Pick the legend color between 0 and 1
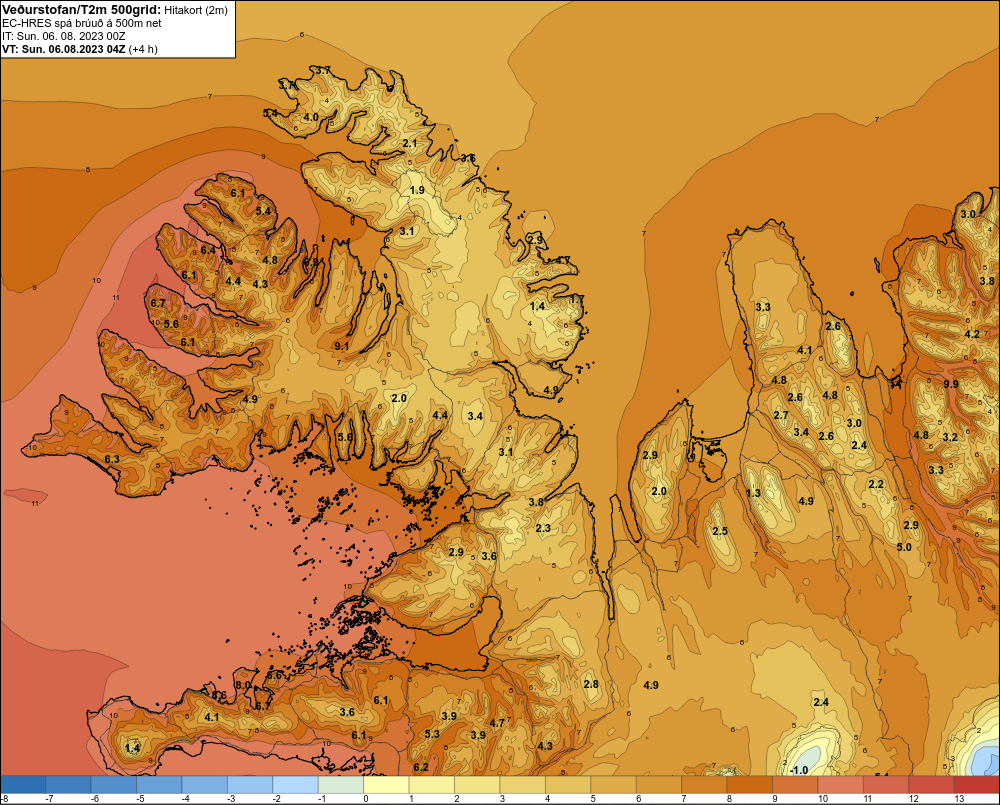The height and width of the screenshot is (805, 1000). (386, 785)
